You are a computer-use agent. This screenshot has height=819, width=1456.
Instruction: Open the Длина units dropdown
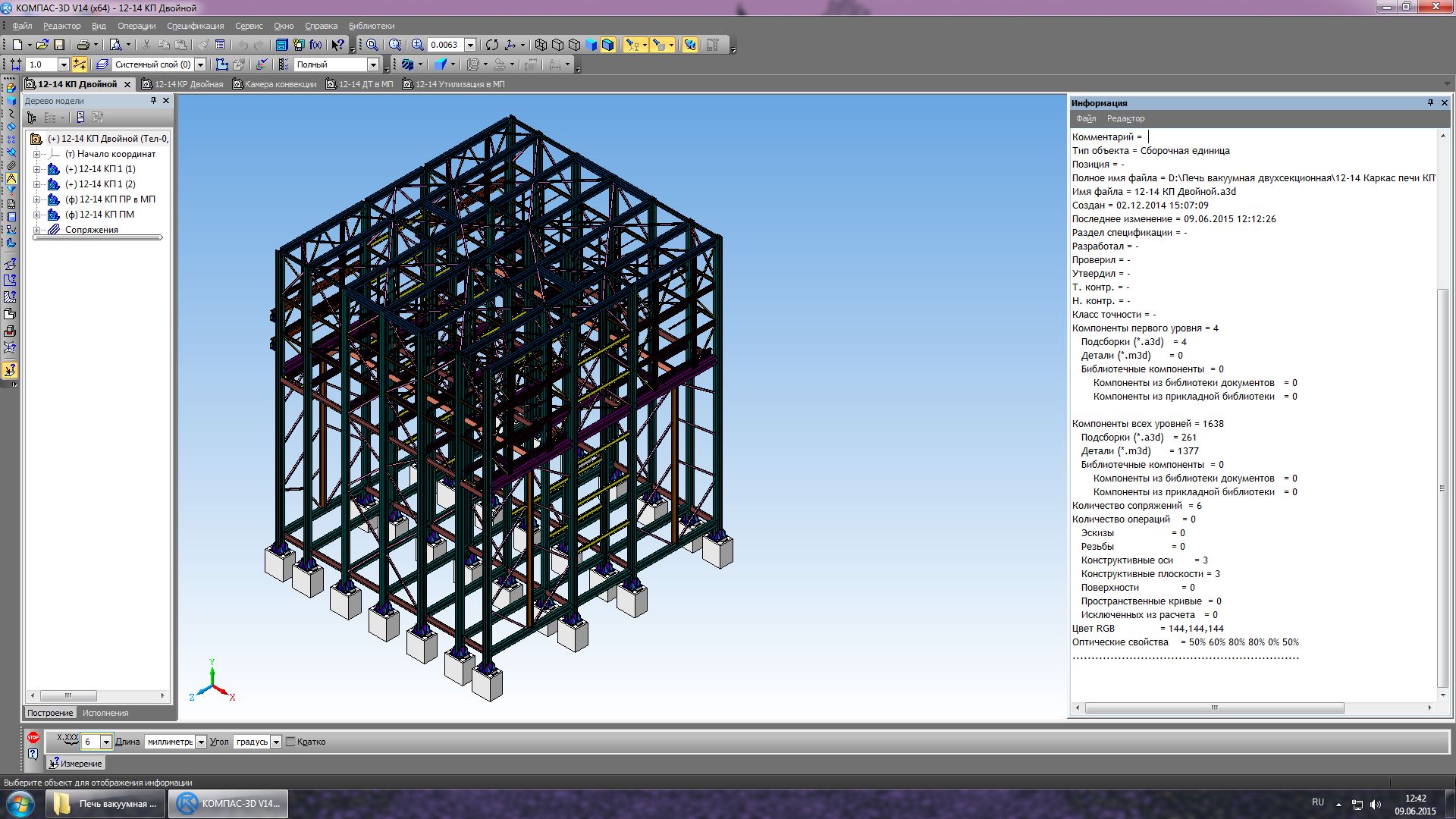pos(200,742)
